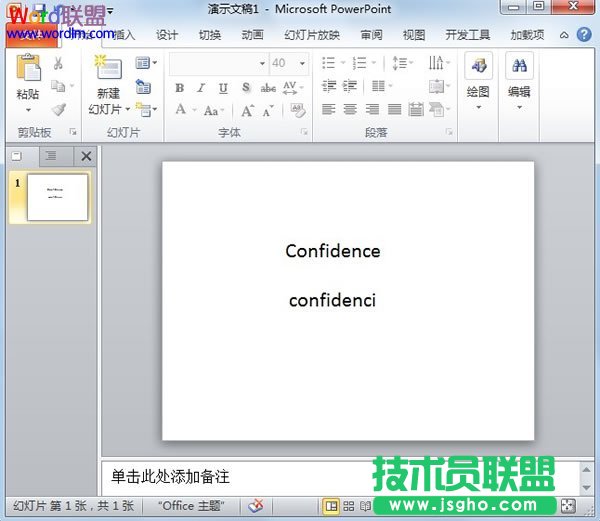Click the Format Painter brush icon

[59, 110]
